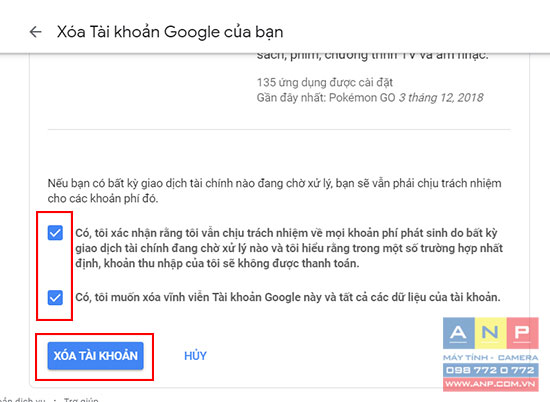
Task: Click the 3 tháng 12, 2018 date text
Action: pyautogui.click(x=441, y=98)
